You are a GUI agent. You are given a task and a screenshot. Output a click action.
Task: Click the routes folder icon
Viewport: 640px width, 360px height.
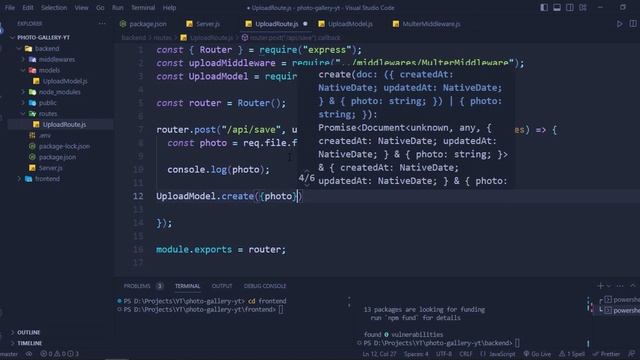coord(32,114)
